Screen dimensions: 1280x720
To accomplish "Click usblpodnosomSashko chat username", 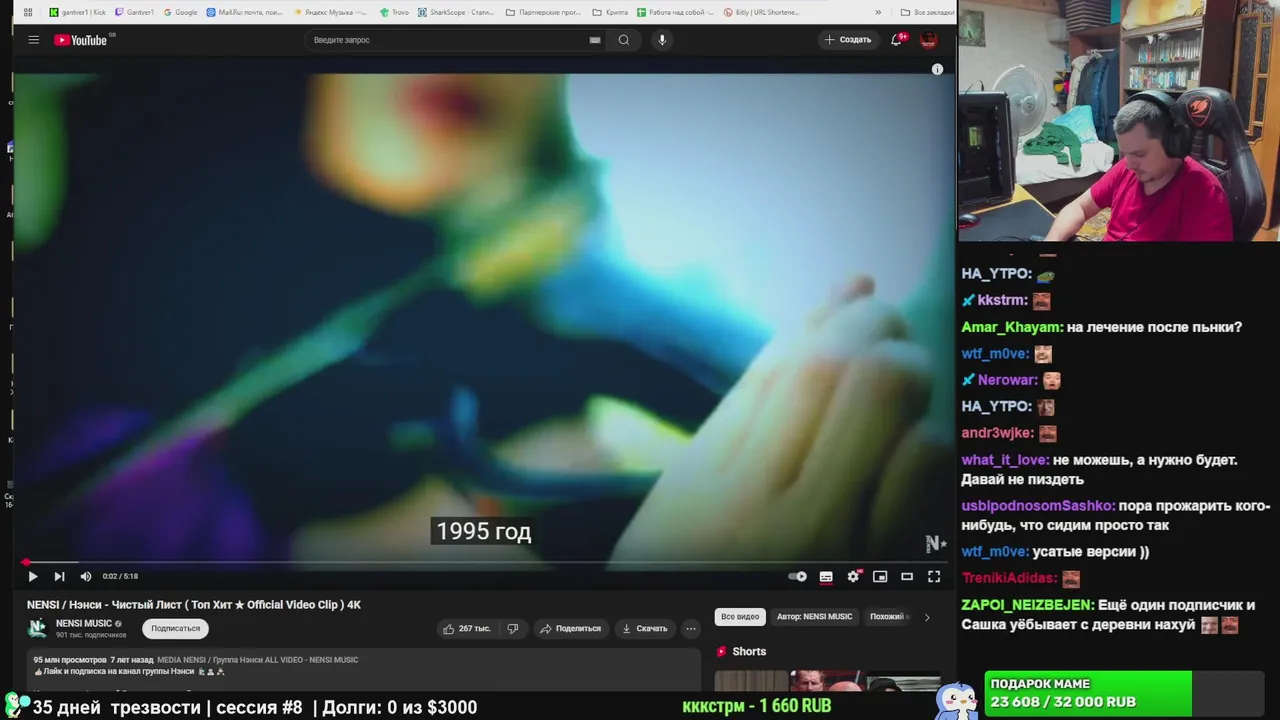I will click(x=1037, y=506).
